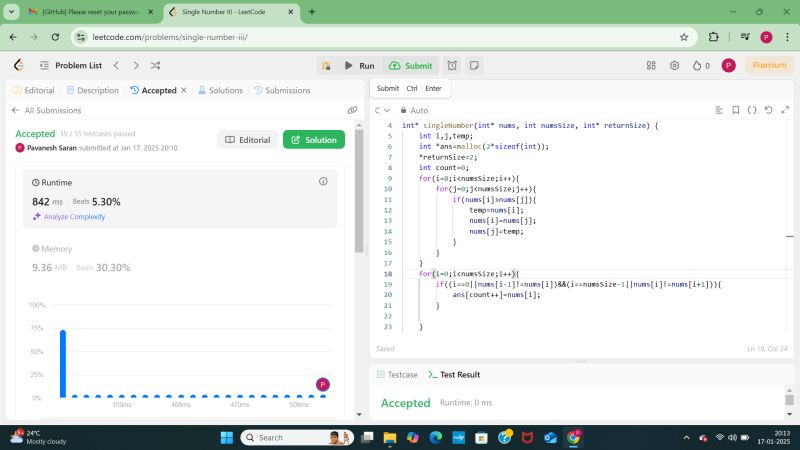Click the green Submit button
The image size is (800, 450).
point(410,65)
